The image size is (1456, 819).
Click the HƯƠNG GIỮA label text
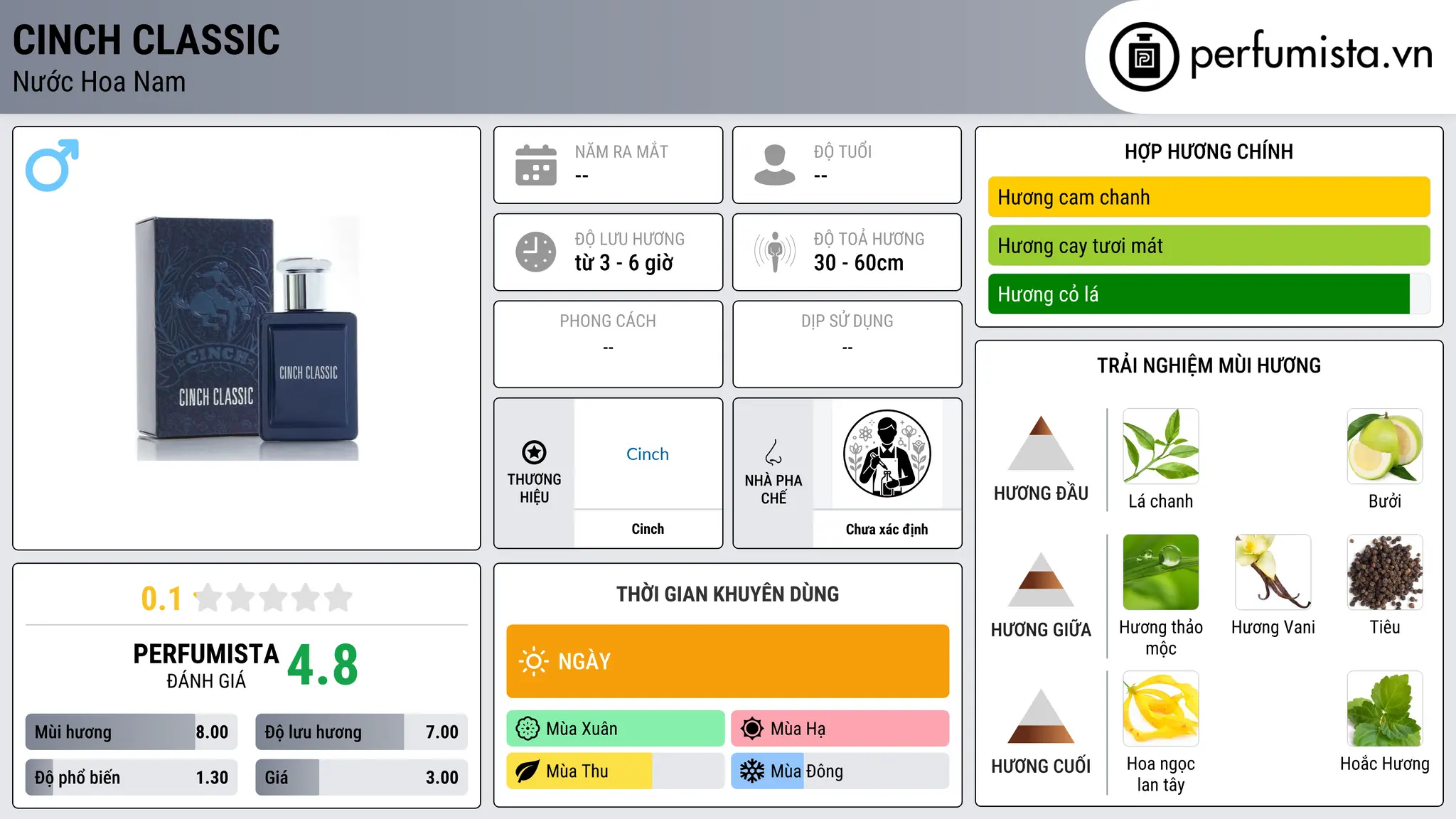coord(1042,630)
